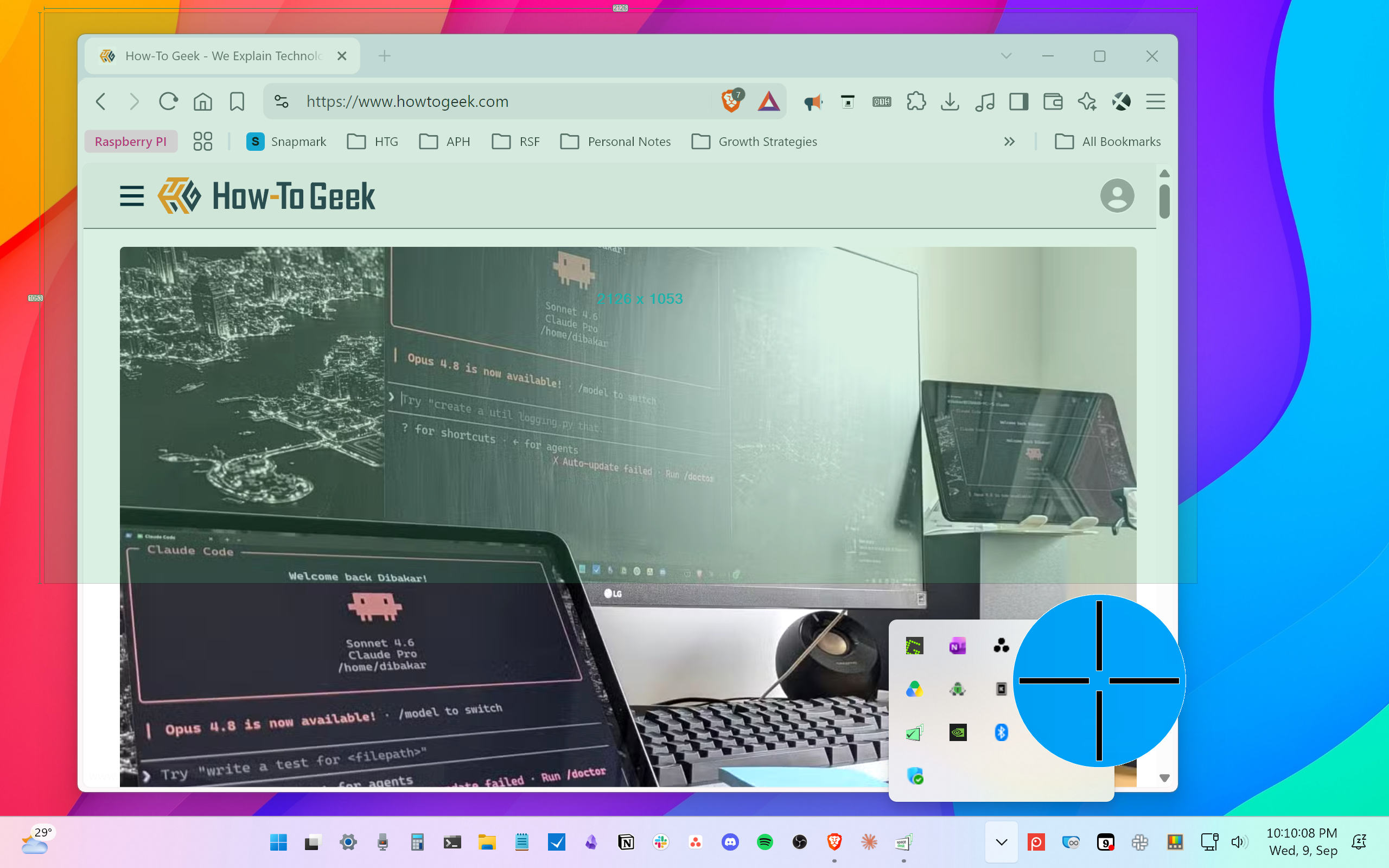1389x868 pixels.
Task: Click the OneNote icon in tray overflow
Action: [x=957, y=647]
